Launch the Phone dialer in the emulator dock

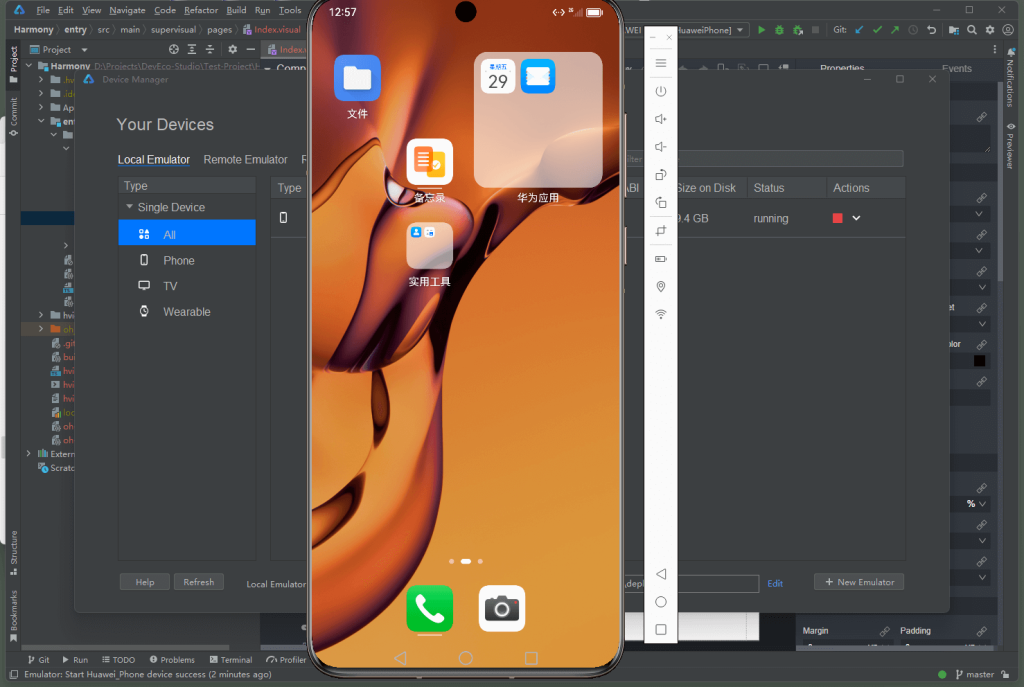pos(430,609)
